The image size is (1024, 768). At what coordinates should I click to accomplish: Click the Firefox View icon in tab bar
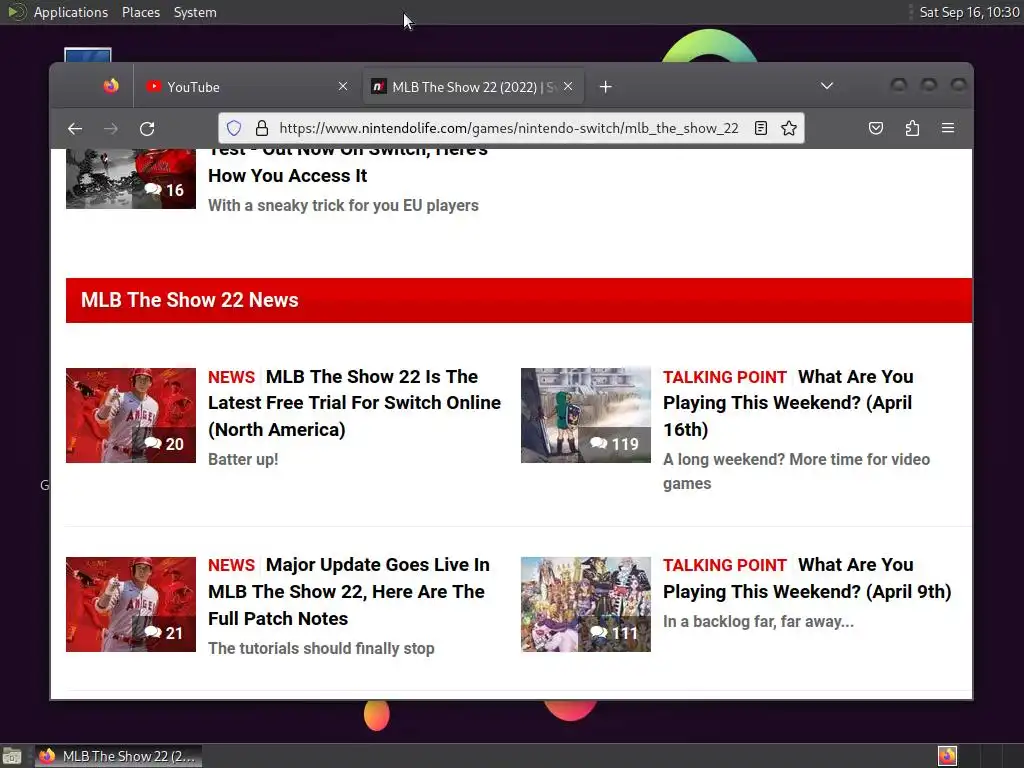pyautogui.click(x=111, y=86)
